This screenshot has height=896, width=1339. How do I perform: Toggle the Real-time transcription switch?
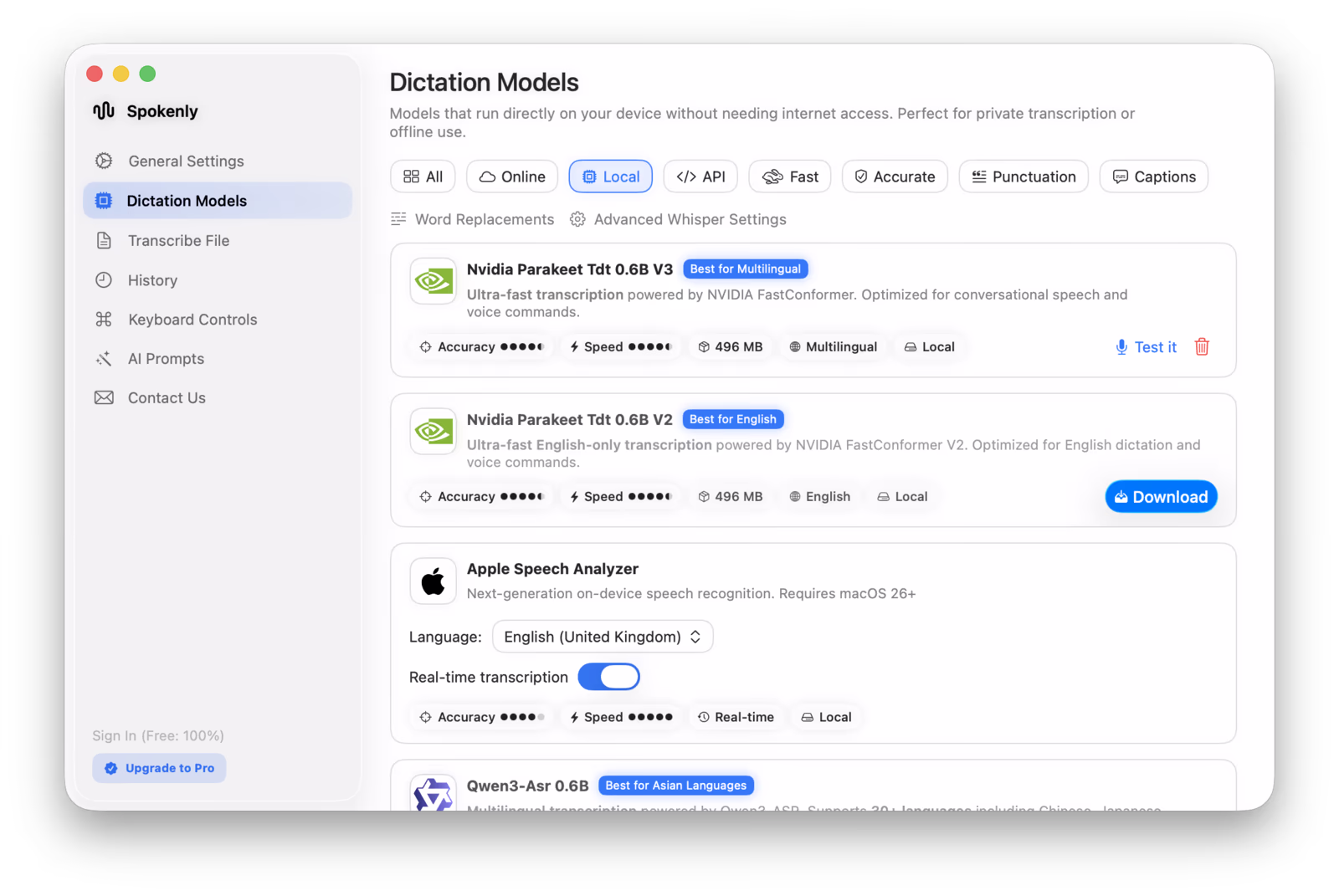click(608, 677)
